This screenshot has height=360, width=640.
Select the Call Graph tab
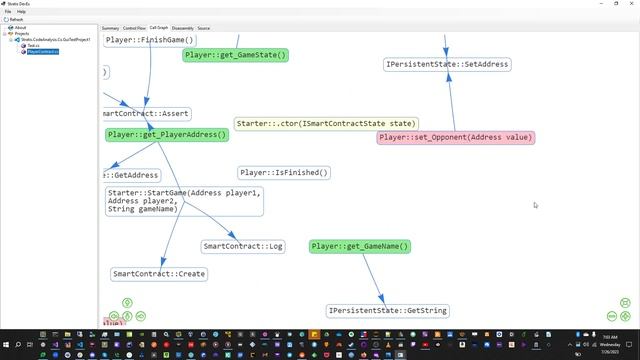(159, 28)
